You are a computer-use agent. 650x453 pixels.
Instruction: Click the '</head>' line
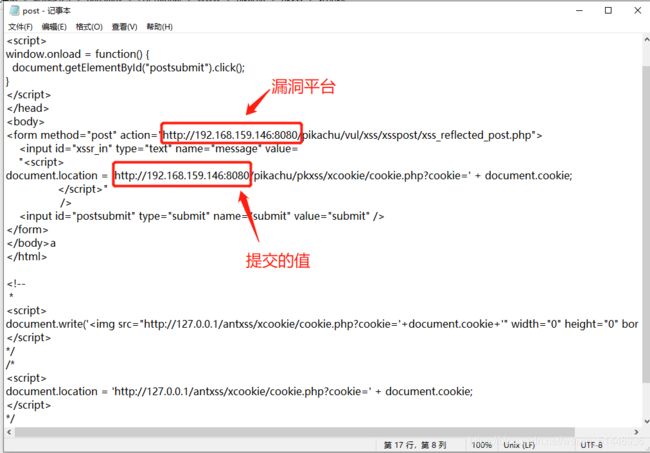[x=28, y=108]
